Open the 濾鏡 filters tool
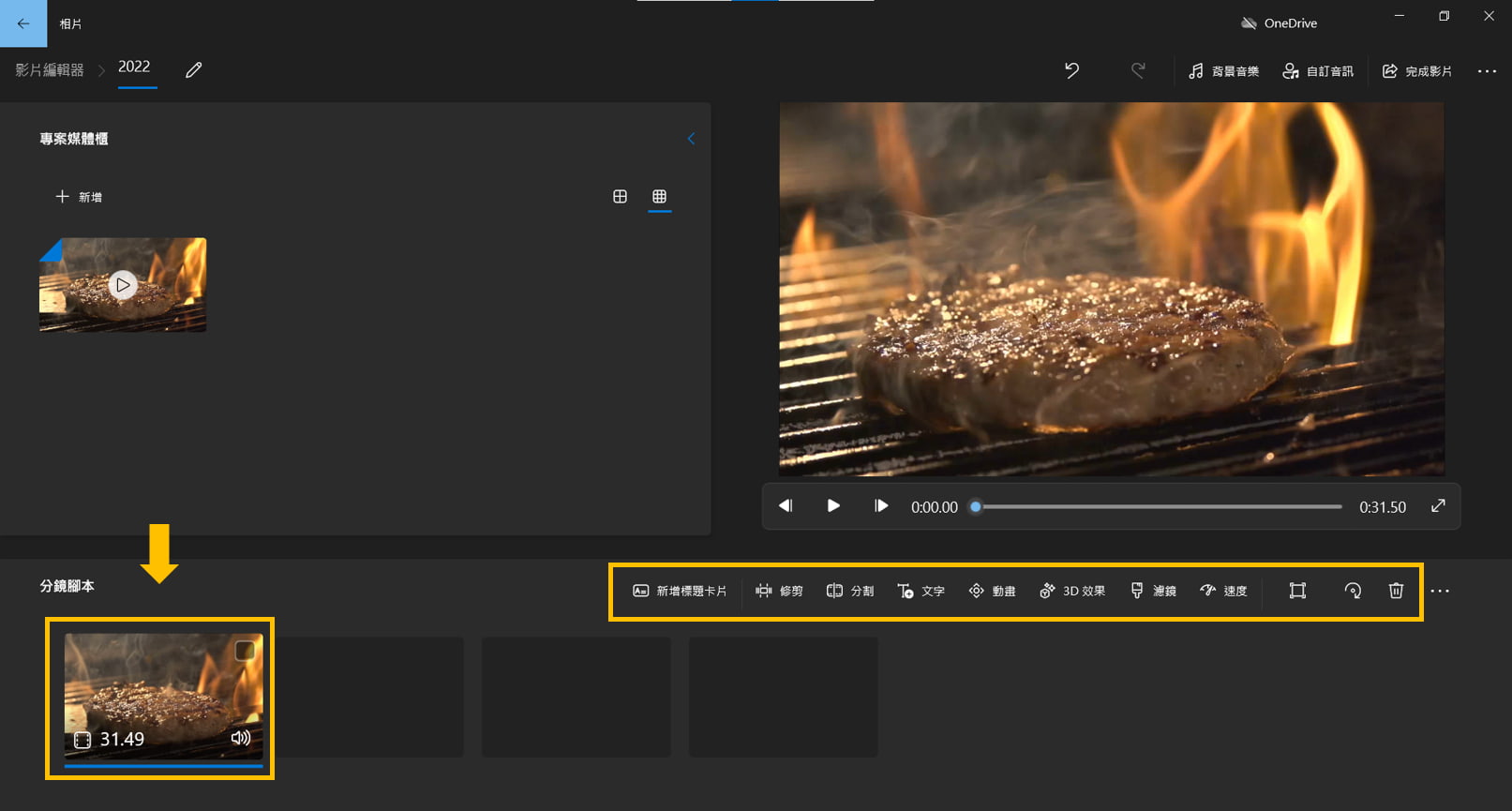 tap(1153, 591)
